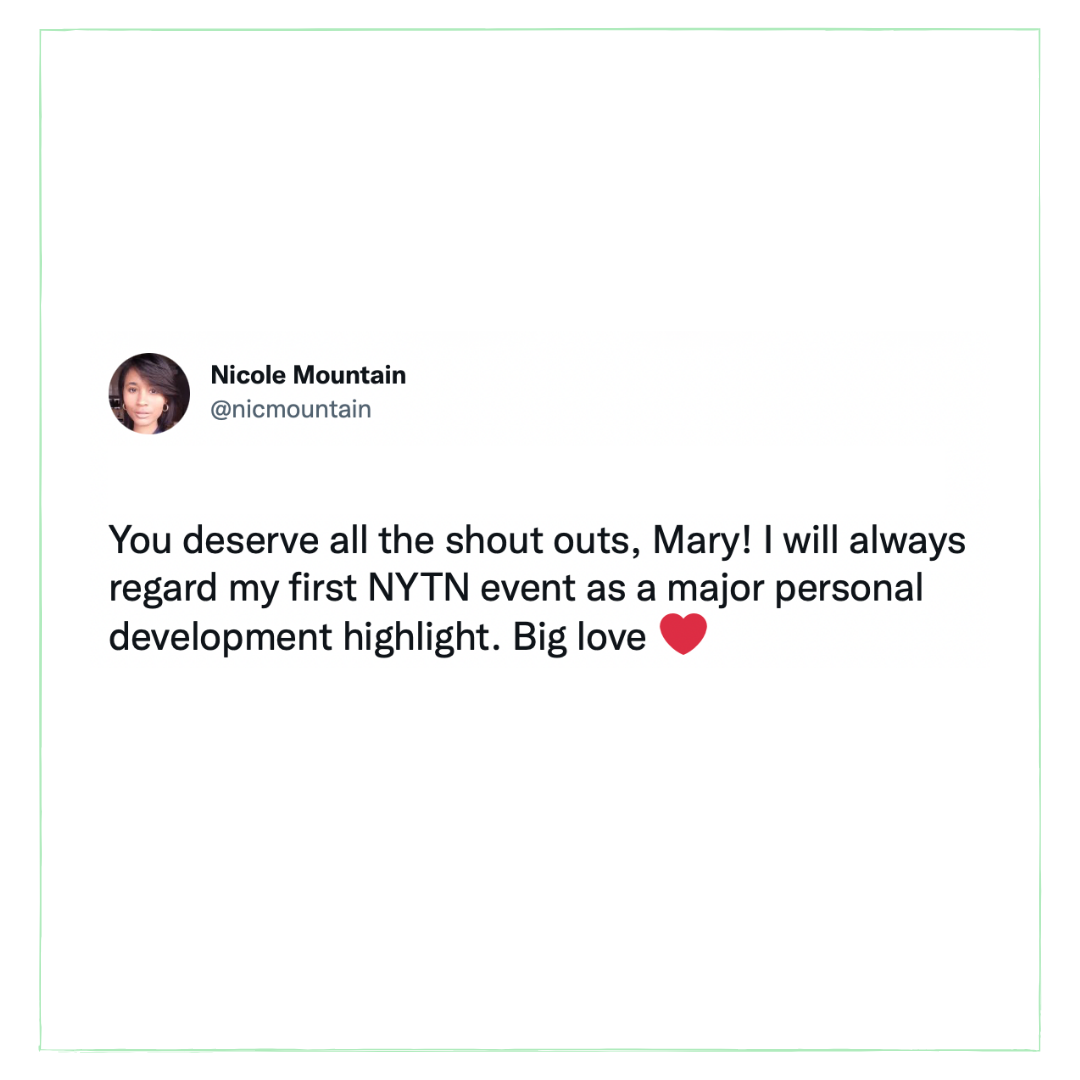Image resolution: width=1080 pixels, height=1080 pixels.
Task: Click the word "first" in the tweet
Action: pyautogui.click(x=322, y=588)
